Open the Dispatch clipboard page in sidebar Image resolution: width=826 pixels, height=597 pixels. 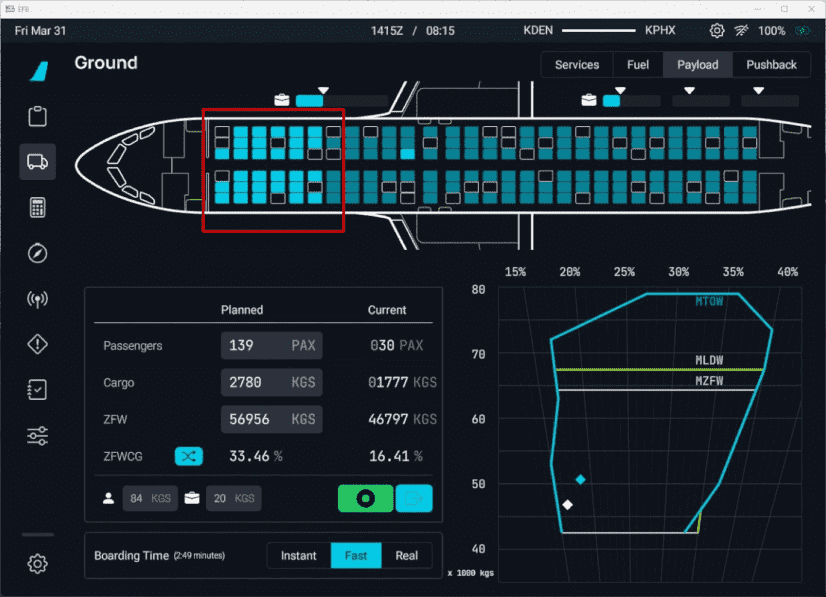pos(37,116)
